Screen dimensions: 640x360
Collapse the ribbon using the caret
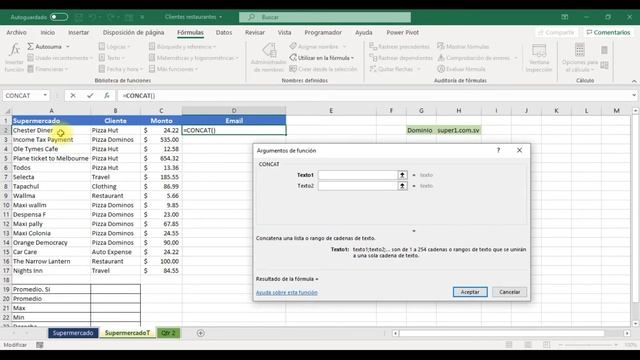click(x=634, y=81)
